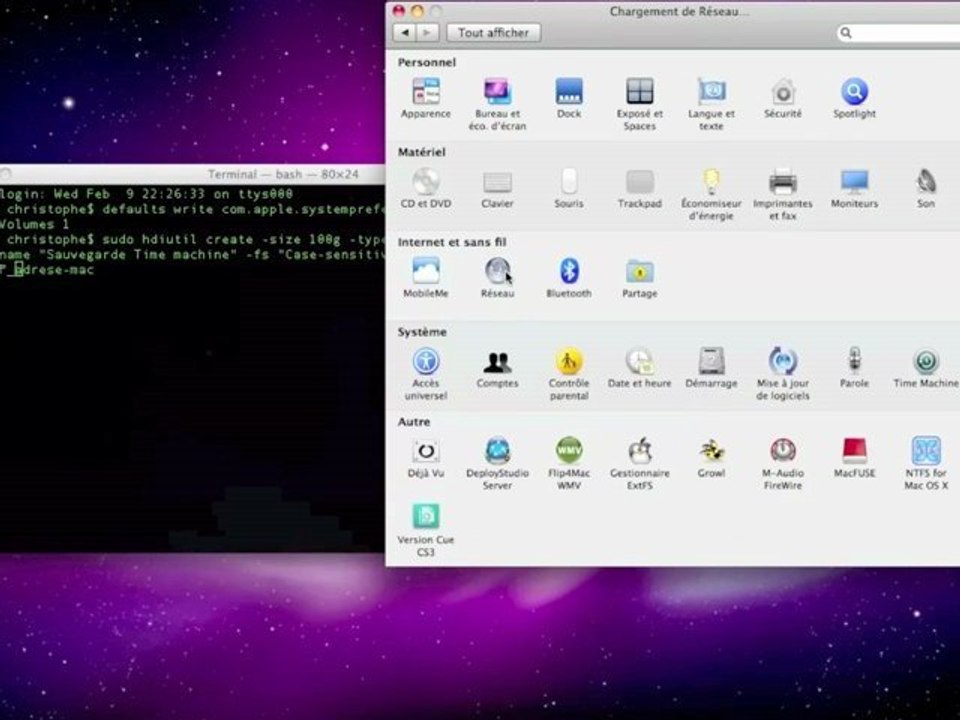The height and width of the screenshot is (720, 960).
Task: Open the Parole preference pane
Action: pos(854,368)
